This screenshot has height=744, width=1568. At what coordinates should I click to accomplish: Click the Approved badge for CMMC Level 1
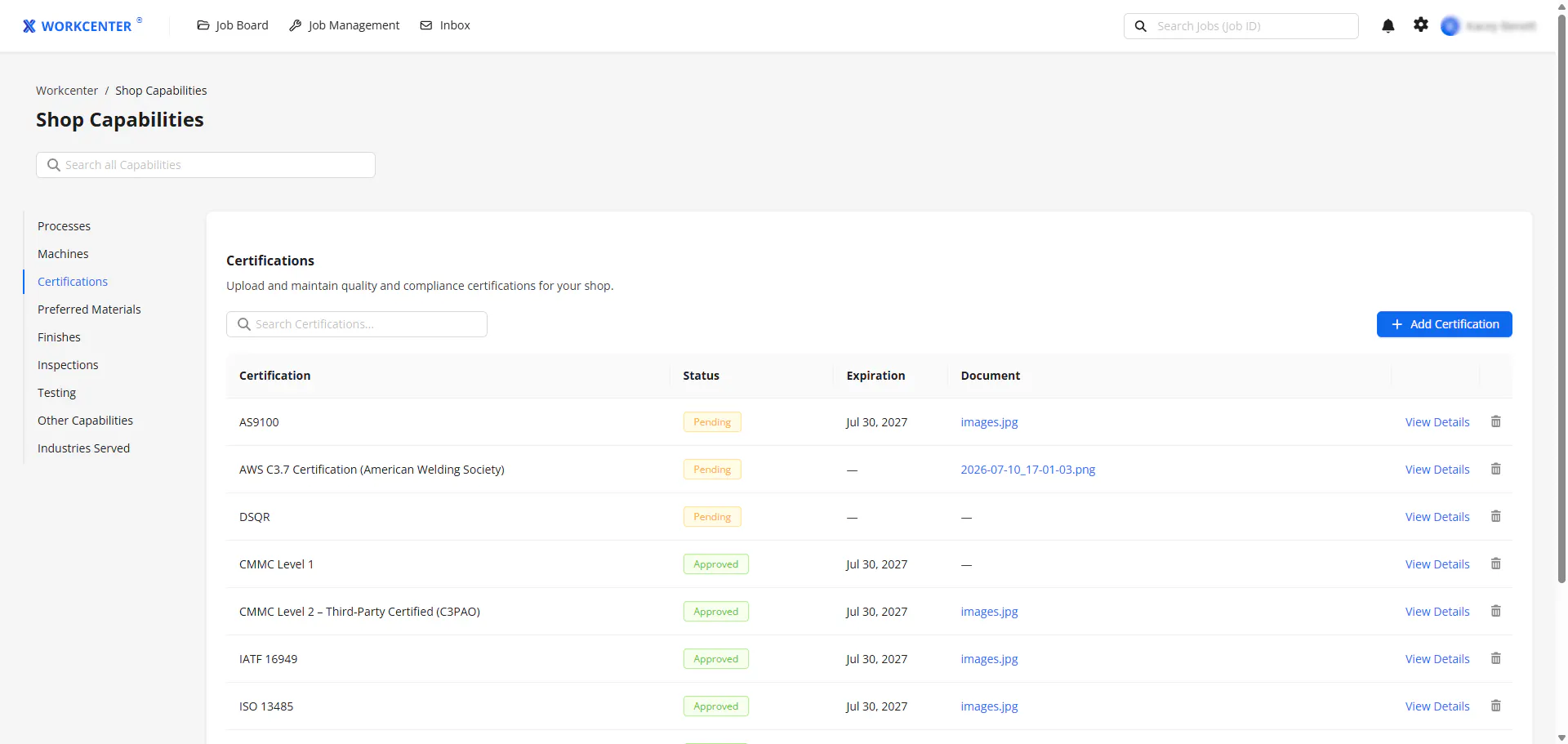[x=715, y=564]
